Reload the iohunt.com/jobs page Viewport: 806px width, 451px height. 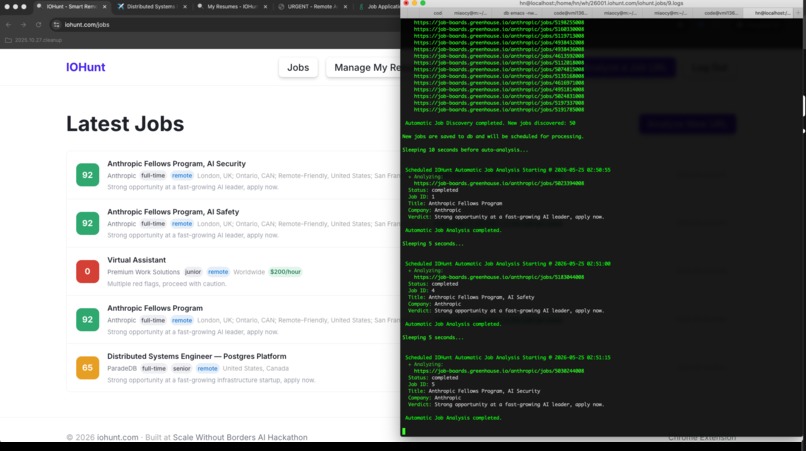click(39, 25)
